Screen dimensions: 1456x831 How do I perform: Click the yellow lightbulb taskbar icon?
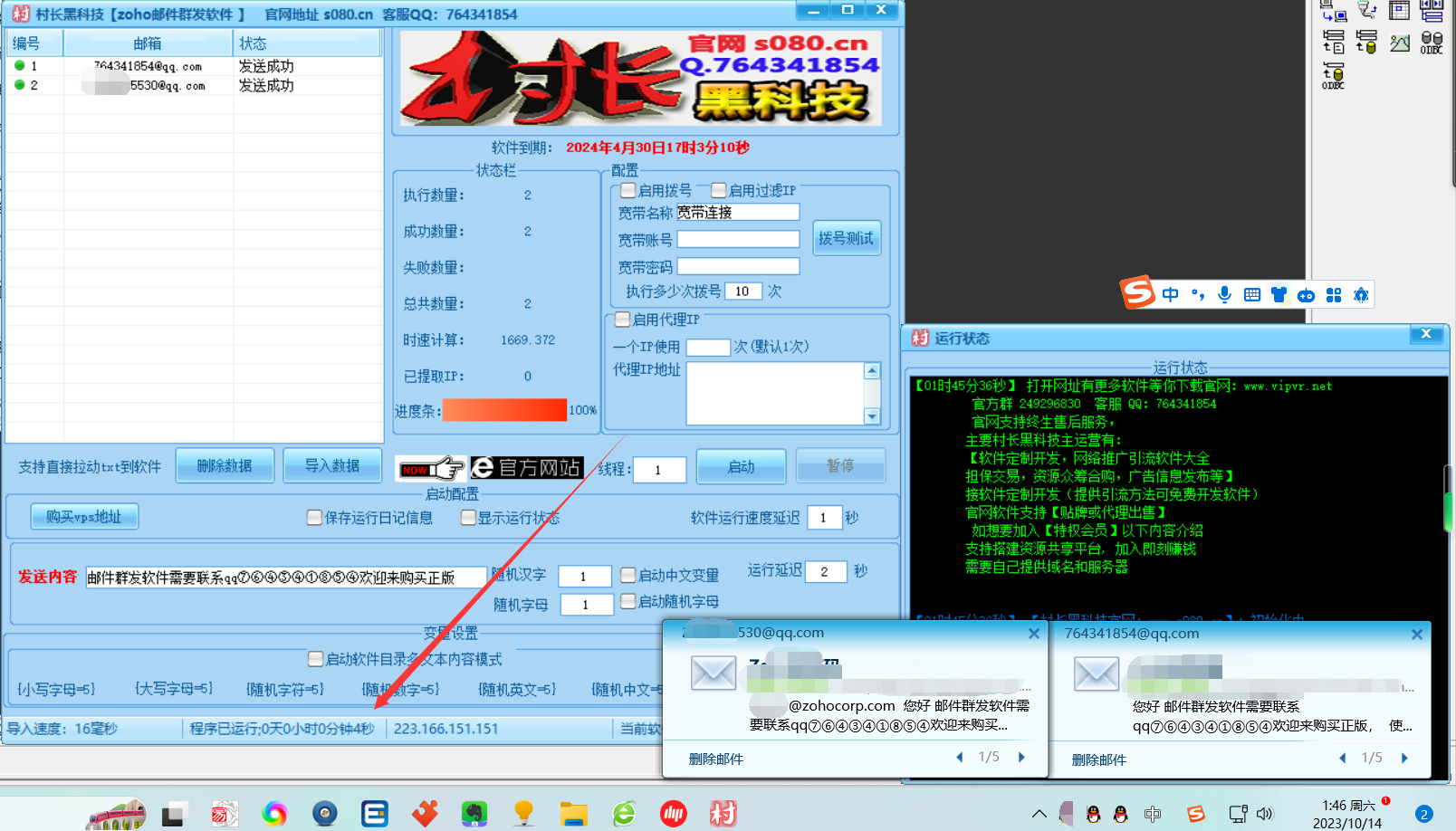(x=523, y=813)
